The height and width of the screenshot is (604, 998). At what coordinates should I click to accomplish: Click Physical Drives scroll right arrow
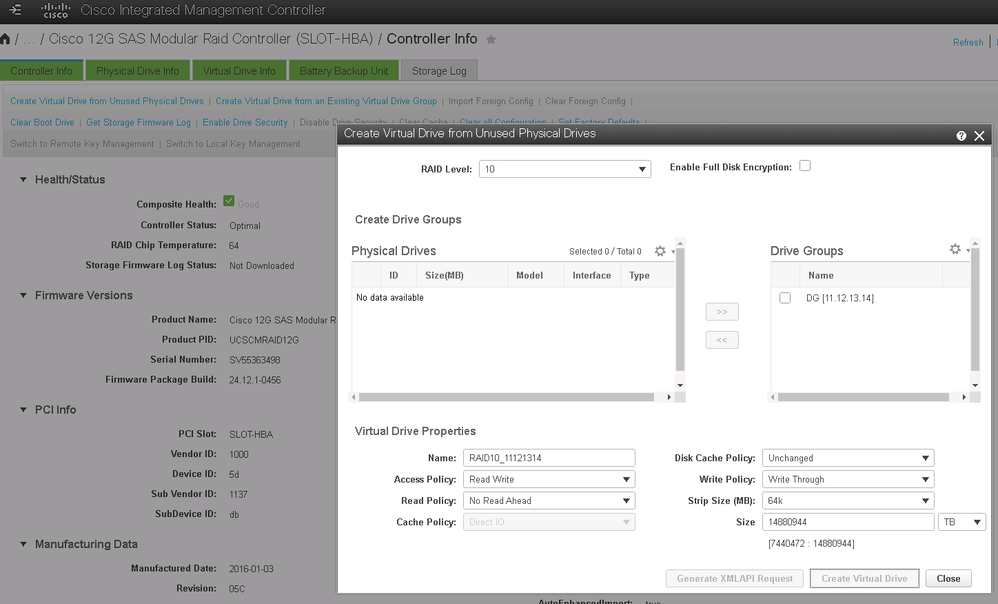[x=669, y=397]
